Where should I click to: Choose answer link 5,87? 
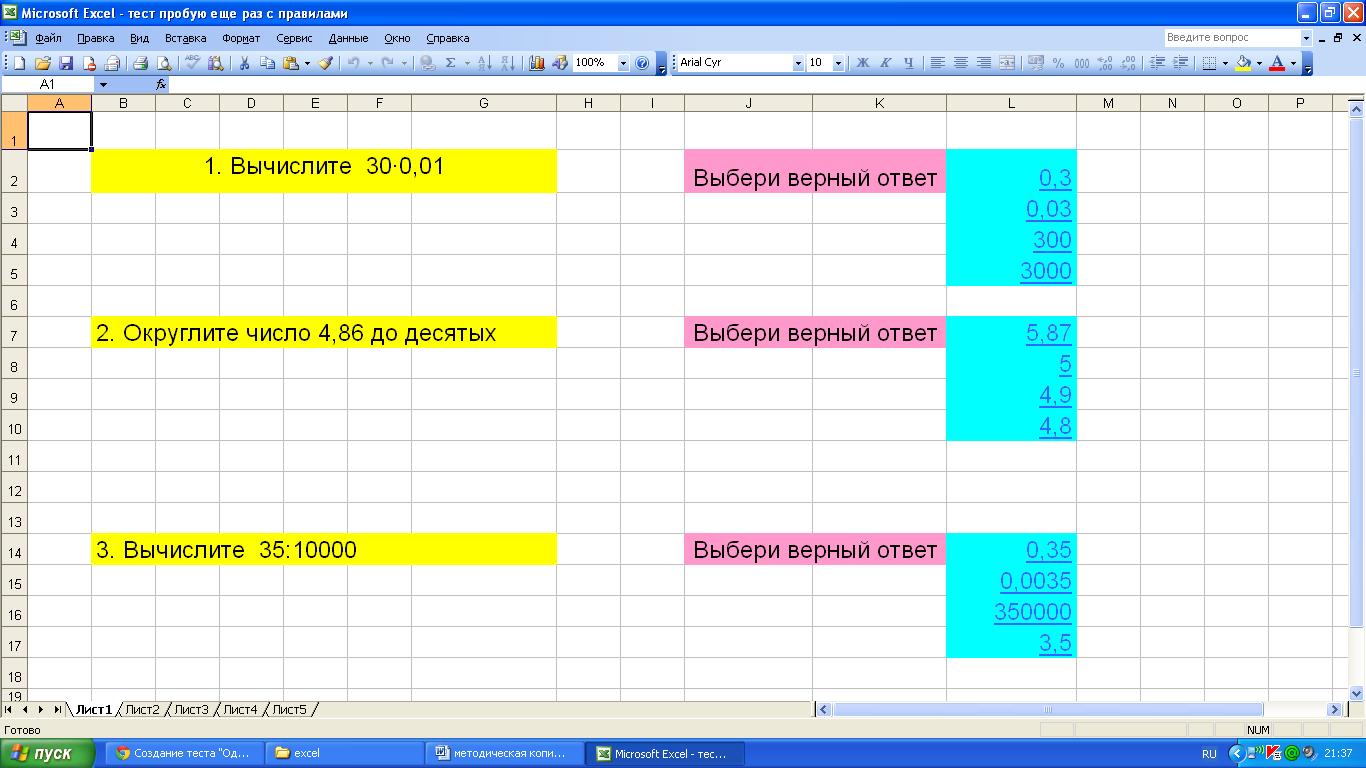pos(1049,333)
